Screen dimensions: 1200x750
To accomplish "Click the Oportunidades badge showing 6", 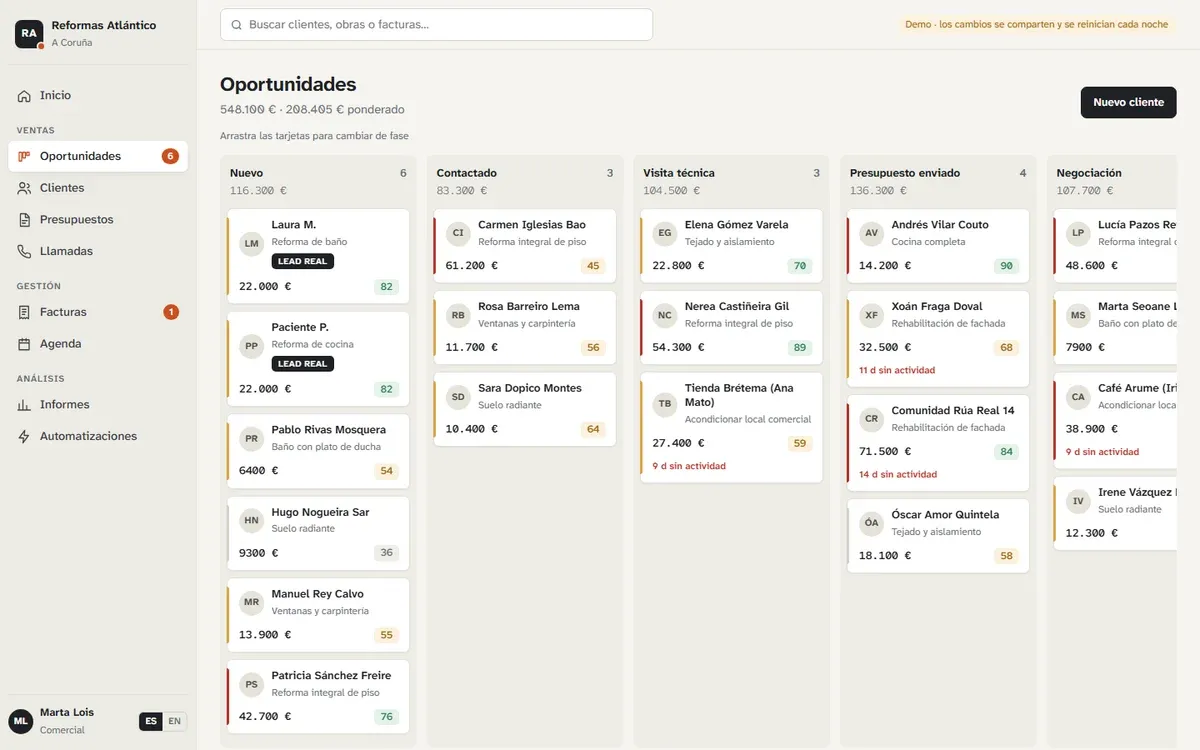I will click(x=170, y=156).
